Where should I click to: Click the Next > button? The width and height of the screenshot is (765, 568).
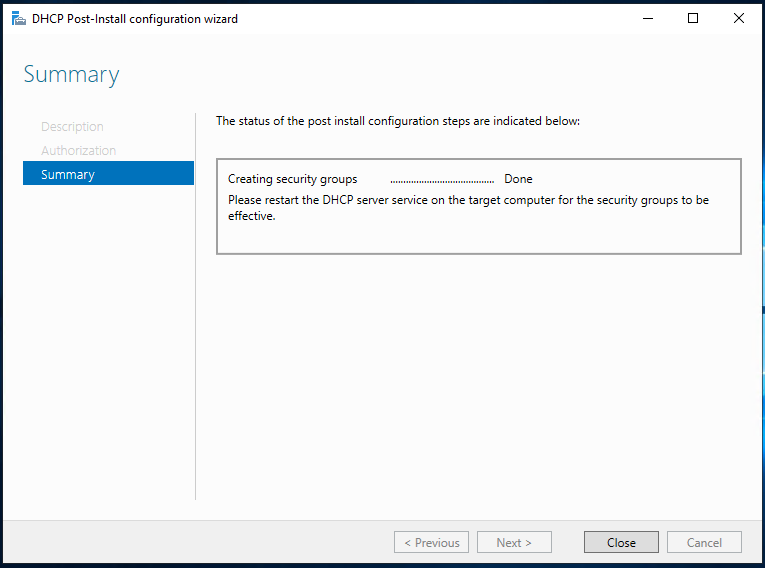(x=513, y=543)
